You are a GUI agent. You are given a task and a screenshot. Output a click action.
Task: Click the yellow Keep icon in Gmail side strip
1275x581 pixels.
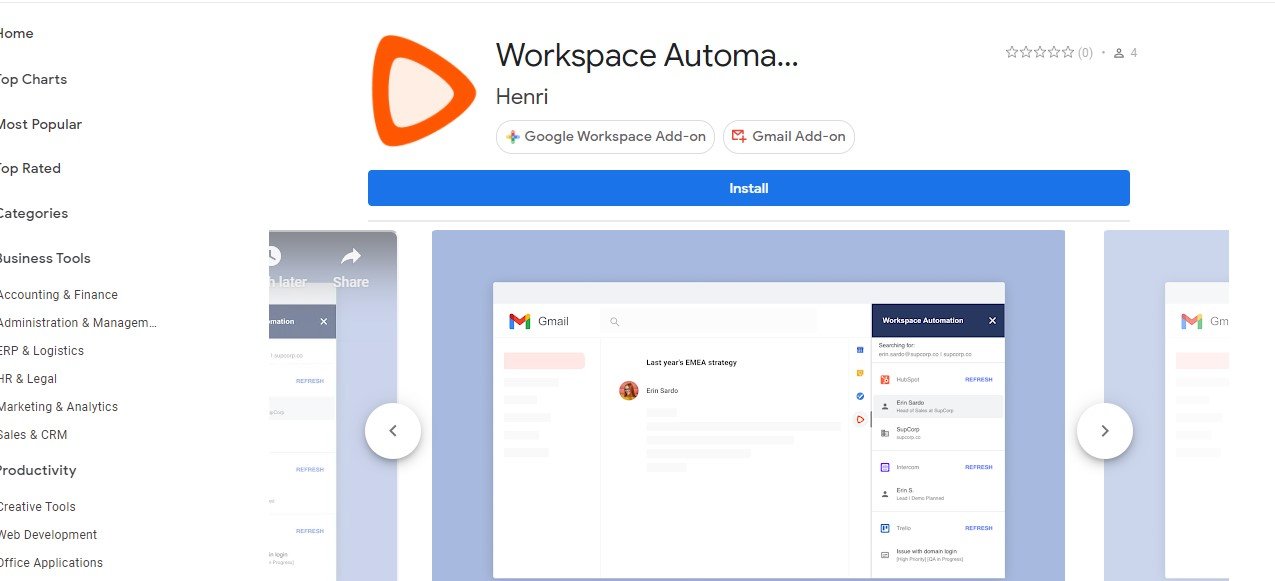tap(860, 373)
